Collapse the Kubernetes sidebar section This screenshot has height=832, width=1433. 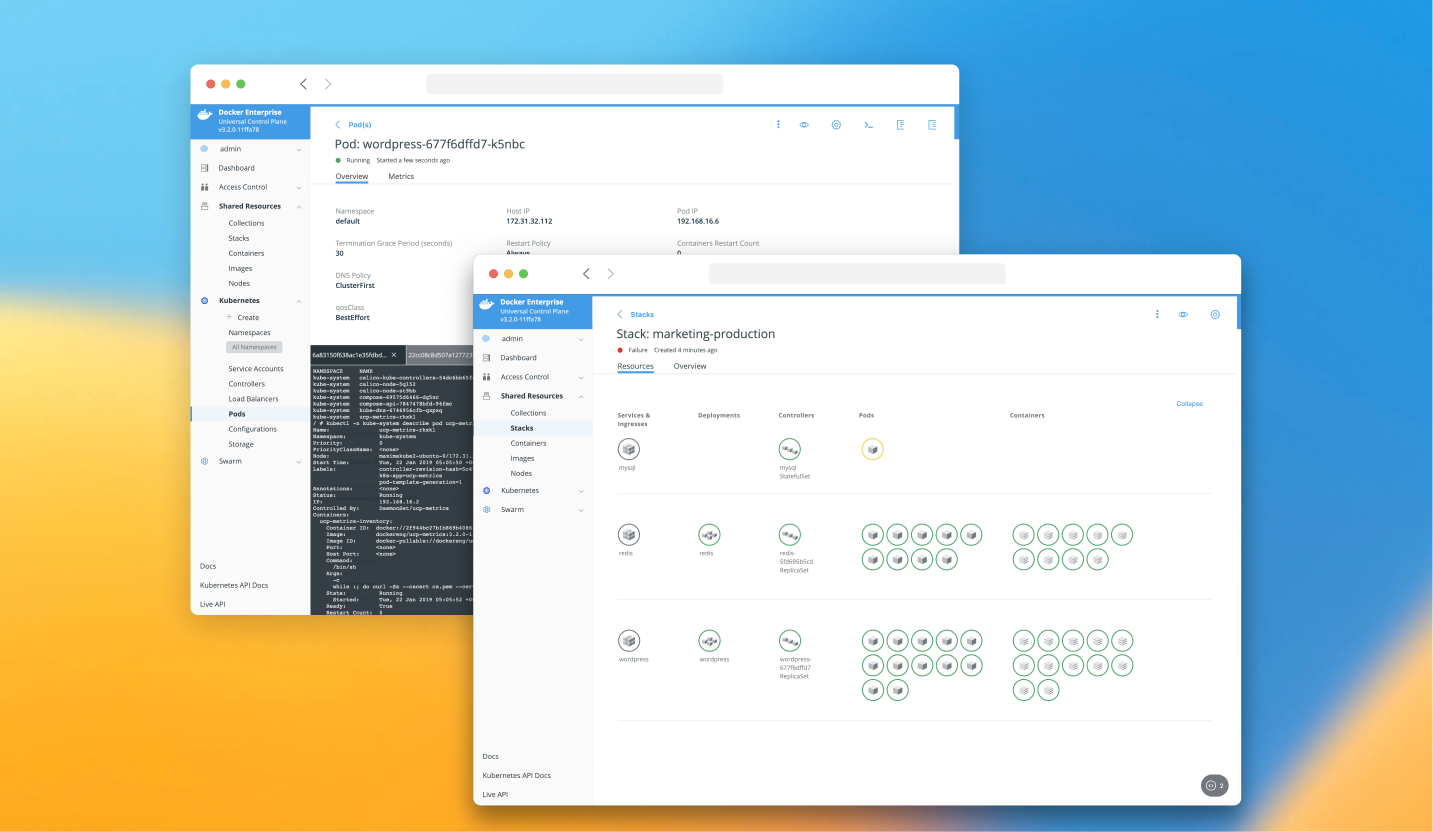click(x=240, y=300)
